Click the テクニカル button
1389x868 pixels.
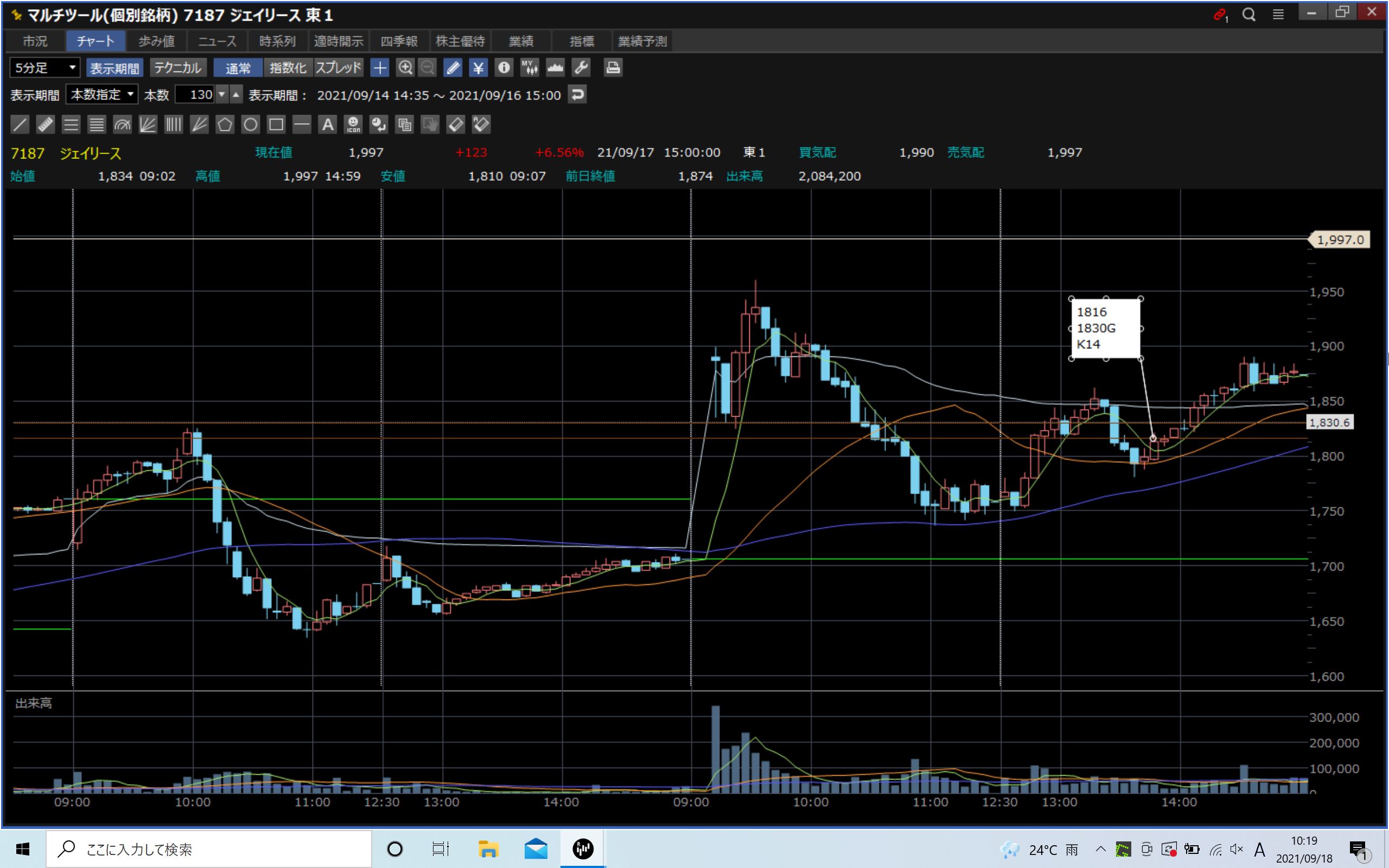[x=177, y=68]
